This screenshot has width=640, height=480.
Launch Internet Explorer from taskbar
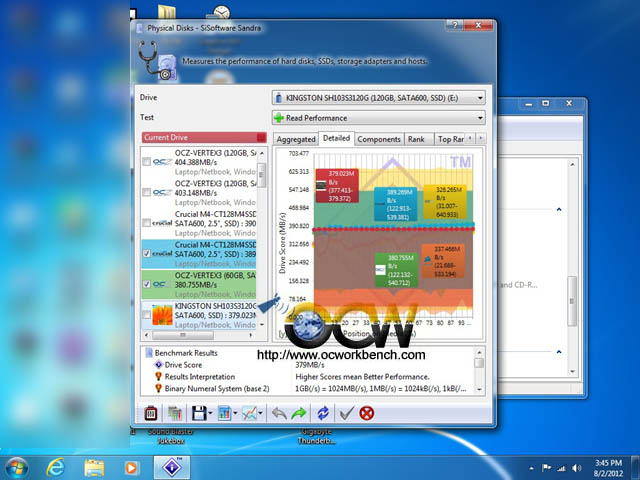click(55, 467)
